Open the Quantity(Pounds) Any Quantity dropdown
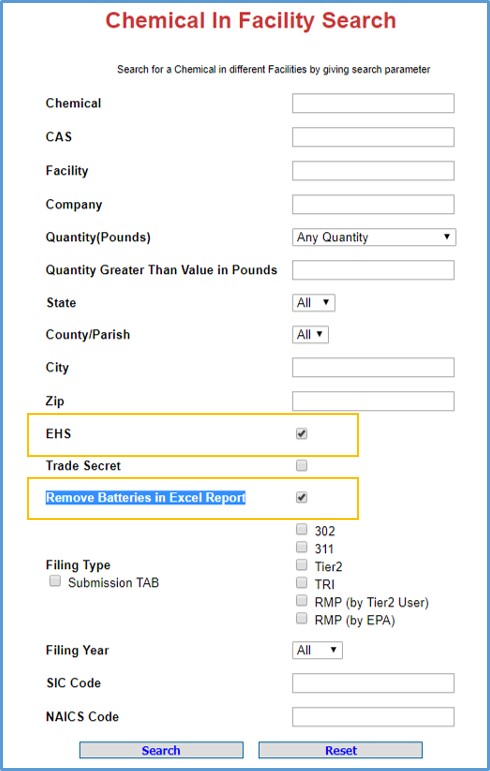Image resolution: width=490 pixels, height=771 pixels. [374, 237]
